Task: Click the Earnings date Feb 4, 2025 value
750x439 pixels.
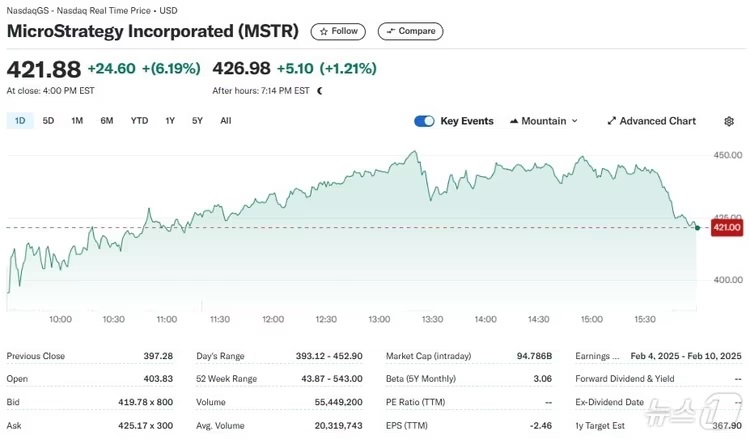Action: click(686, 356)
